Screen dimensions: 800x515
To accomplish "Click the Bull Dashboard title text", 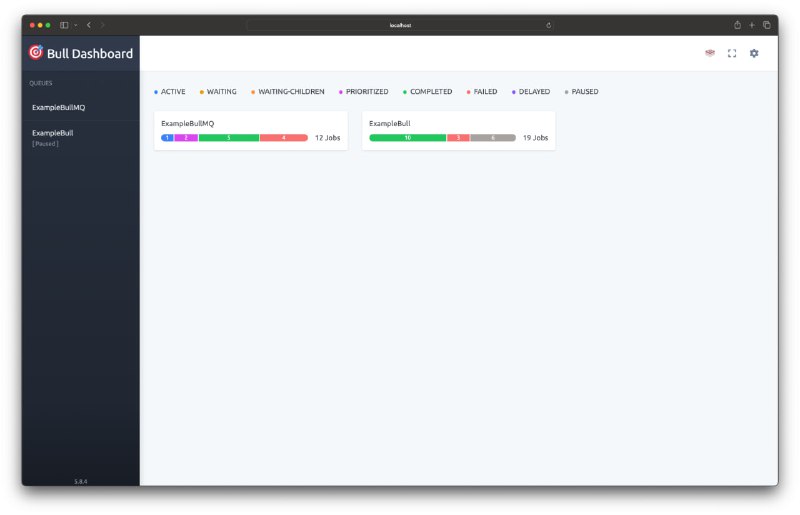I will (90, 54).
